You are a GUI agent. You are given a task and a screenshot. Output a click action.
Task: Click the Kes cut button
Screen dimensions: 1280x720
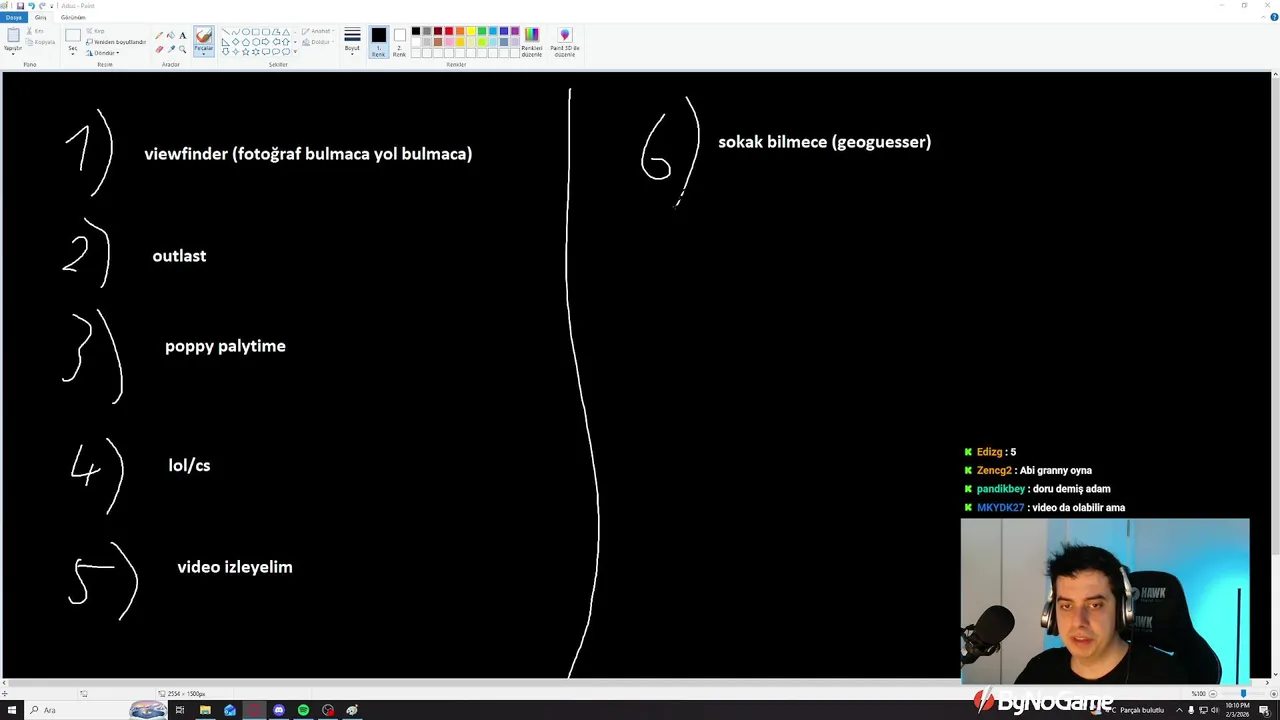[x=36, y=31]
